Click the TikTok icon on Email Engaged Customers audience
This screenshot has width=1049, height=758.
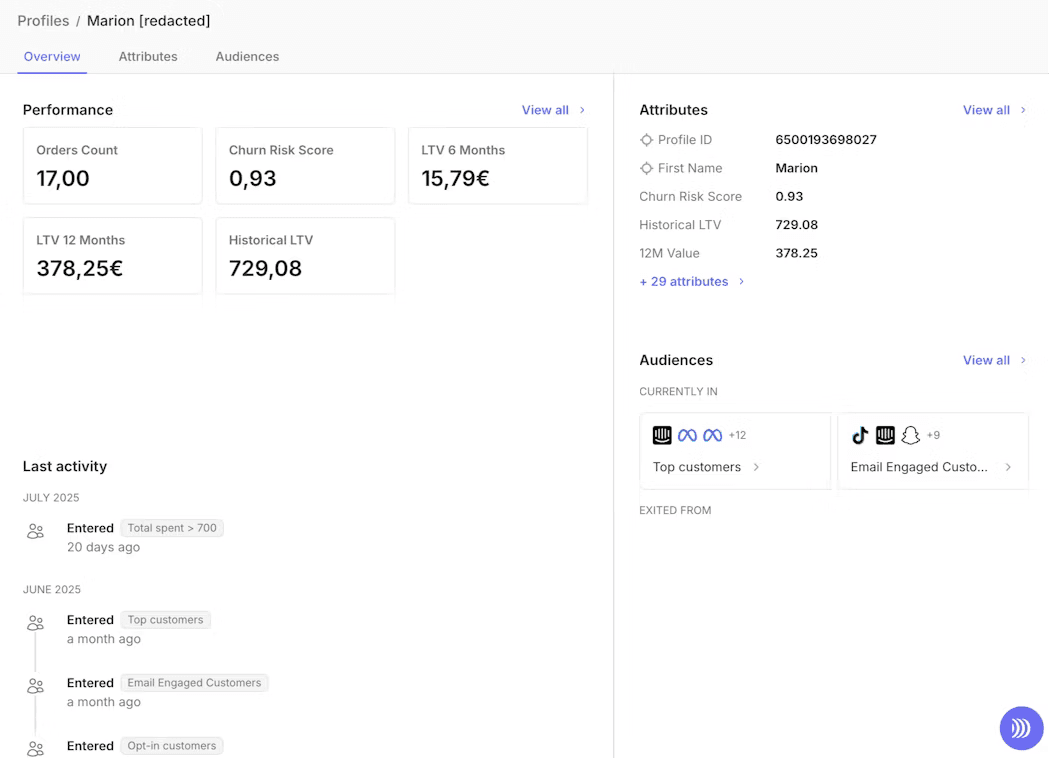[x=860, y=435]
